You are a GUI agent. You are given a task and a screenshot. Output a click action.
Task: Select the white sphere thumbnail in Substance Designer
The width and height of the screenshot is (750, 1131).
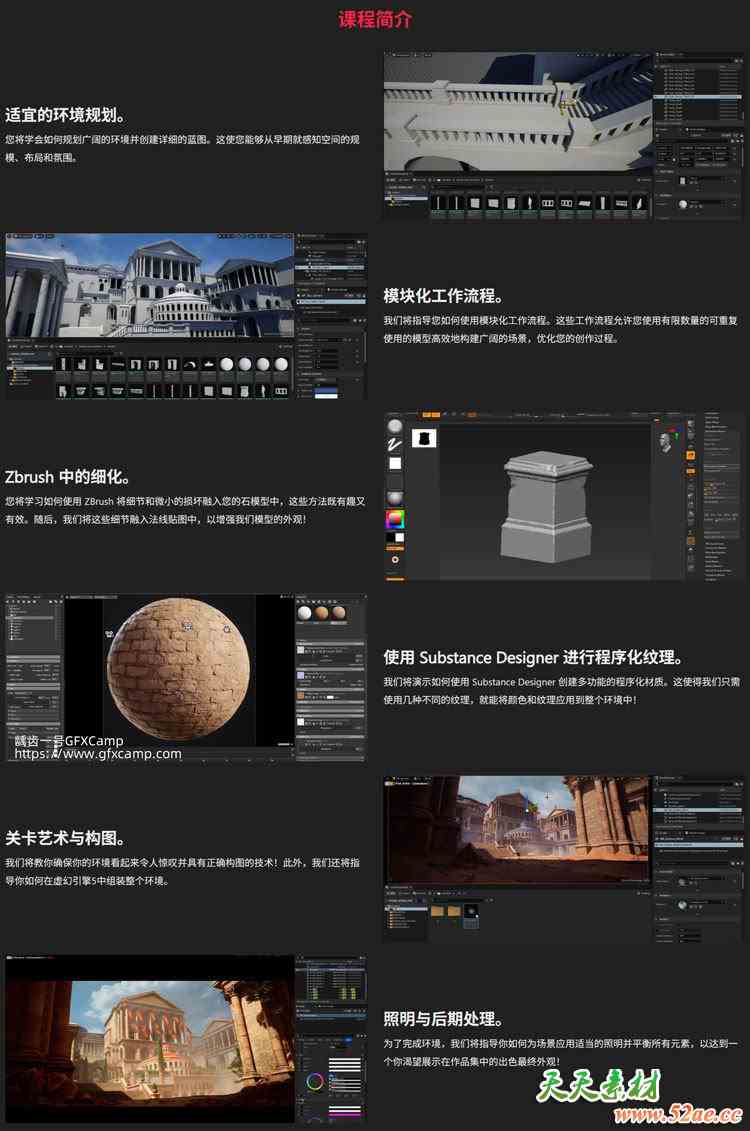point(305,613)
